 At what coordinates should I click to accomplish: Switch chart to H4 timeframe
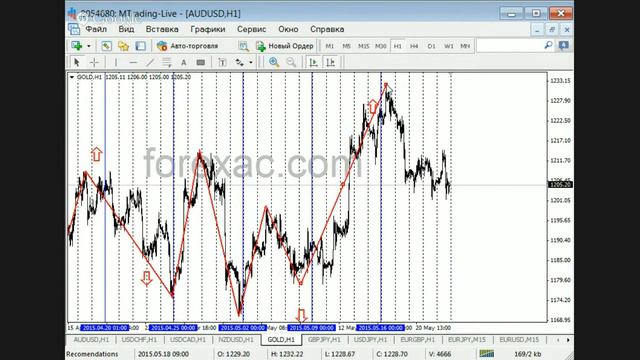click(414, 46)
